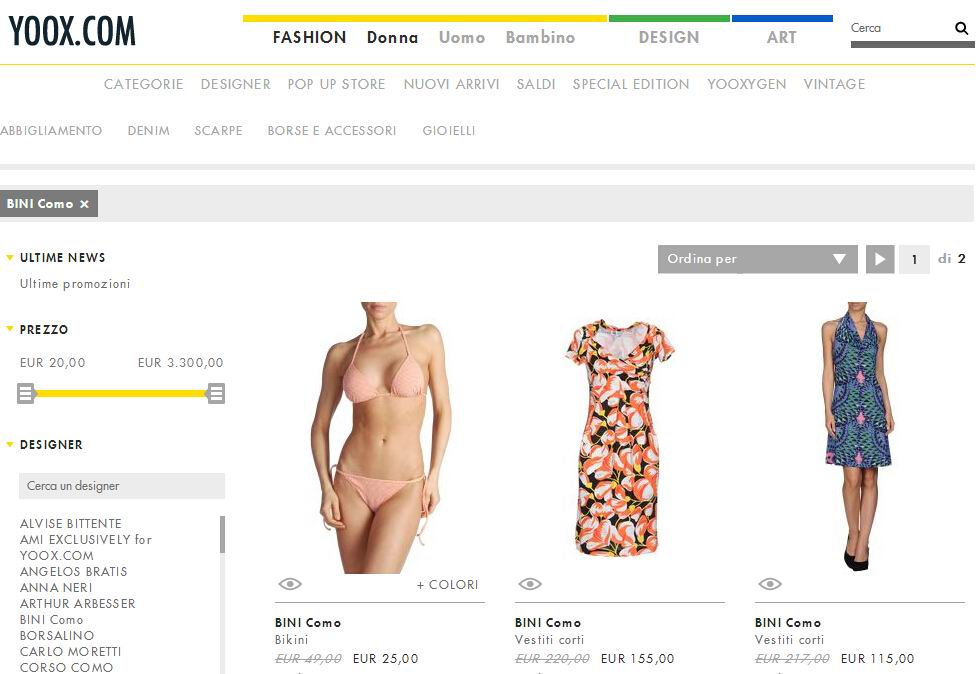Collapse the PREZZO filter section

(9, 329)
